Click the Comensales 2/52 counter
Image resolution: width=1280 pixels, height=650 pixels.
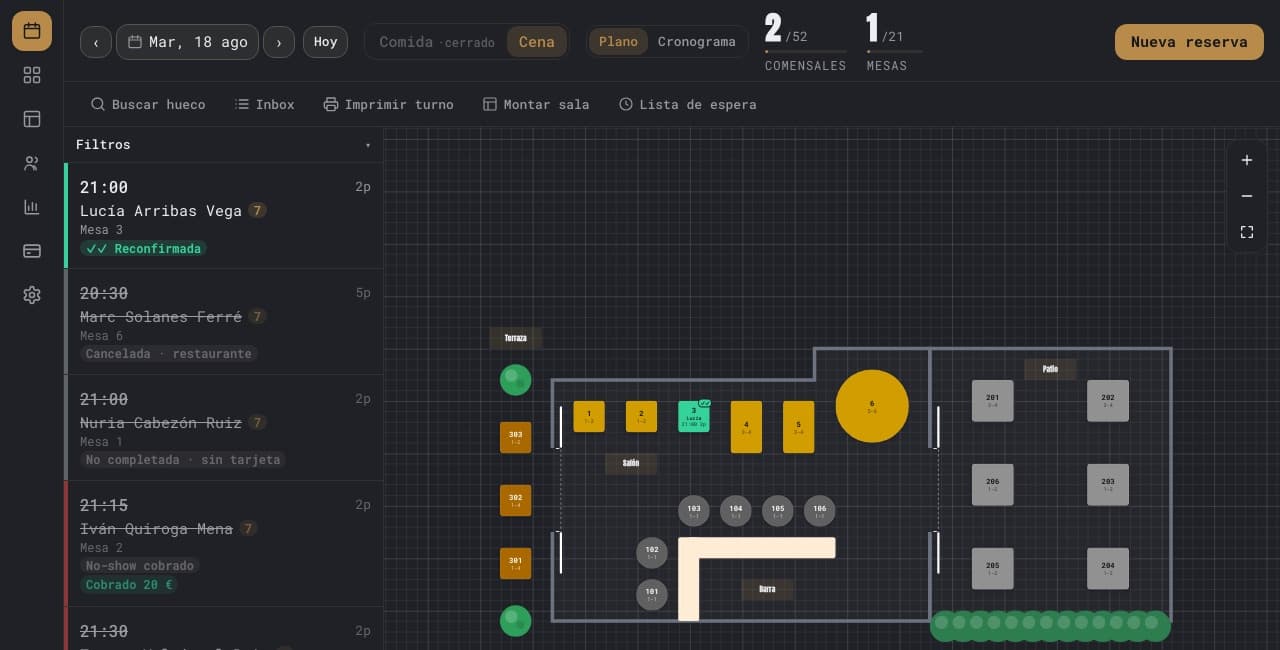tap(805, 42)
